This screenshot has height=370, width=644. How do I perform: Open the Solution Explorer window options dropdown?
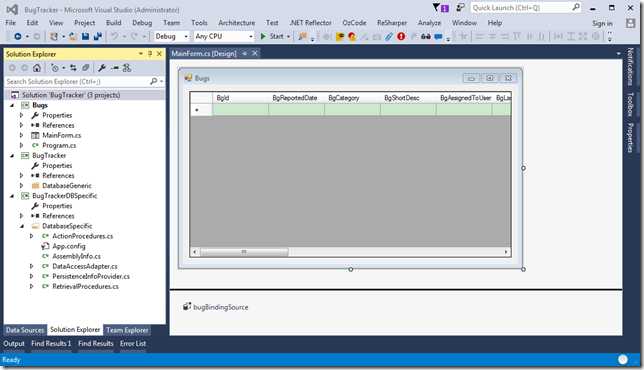coord(141,54)
